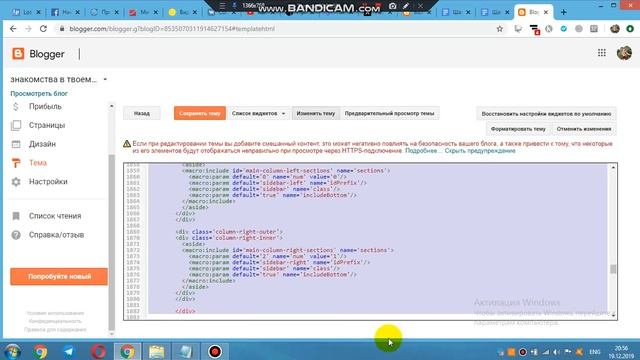Click the Bandicam pencil draw icon
640x360 pixels.
point(406,6)
